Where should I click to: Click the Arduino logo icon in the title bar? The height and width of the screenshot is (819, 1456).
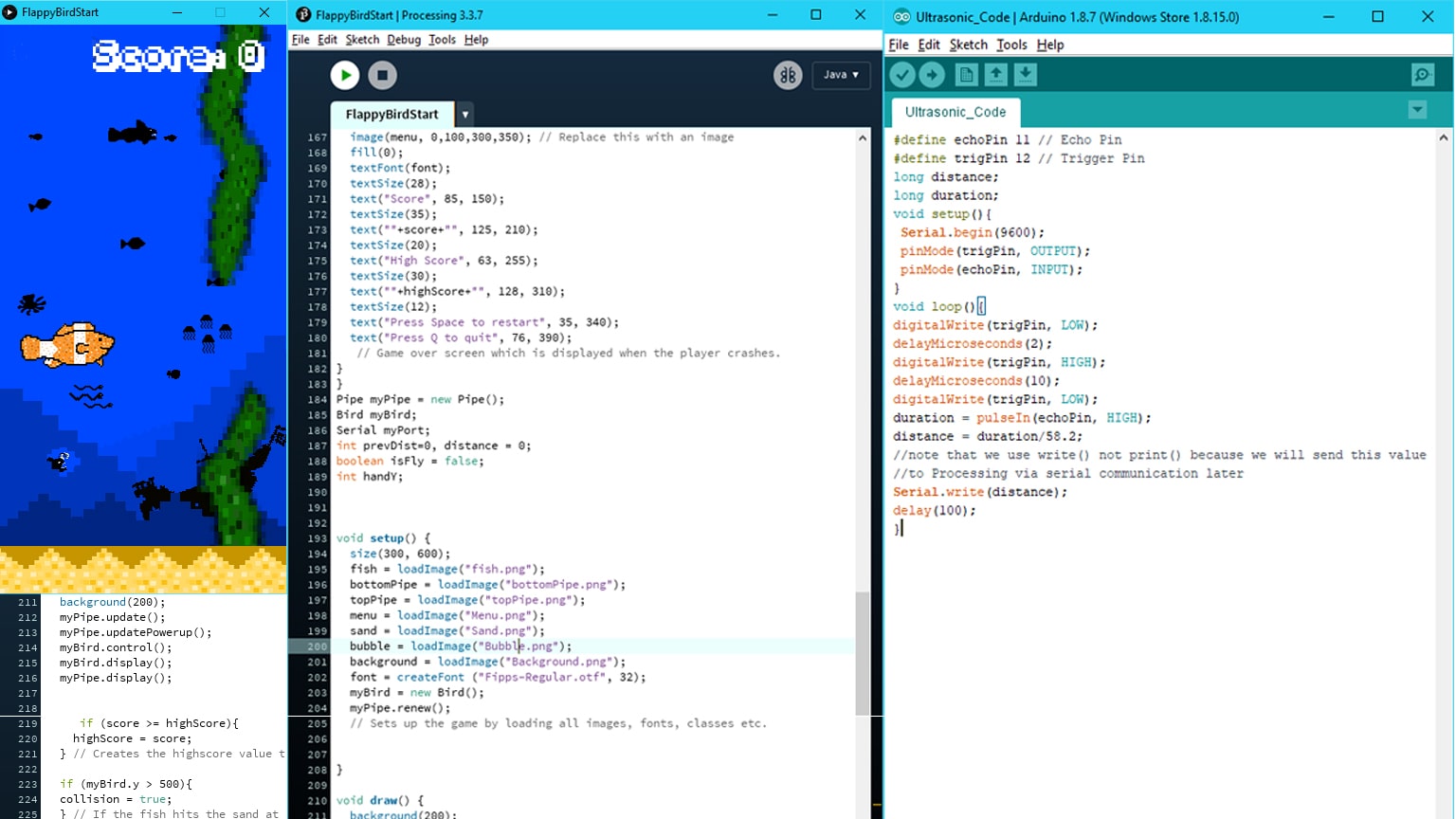coord(901,17)
